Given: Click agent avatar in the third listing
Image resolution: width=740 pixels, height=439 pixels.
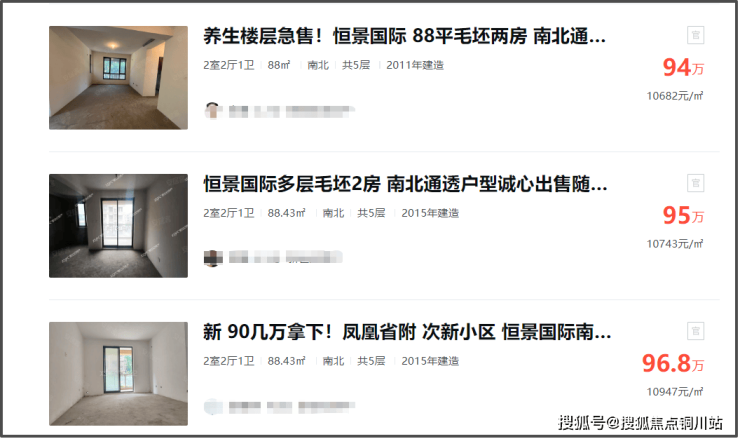Looking at the screenshot, I should pyautogui.click(x=213, y=406).
